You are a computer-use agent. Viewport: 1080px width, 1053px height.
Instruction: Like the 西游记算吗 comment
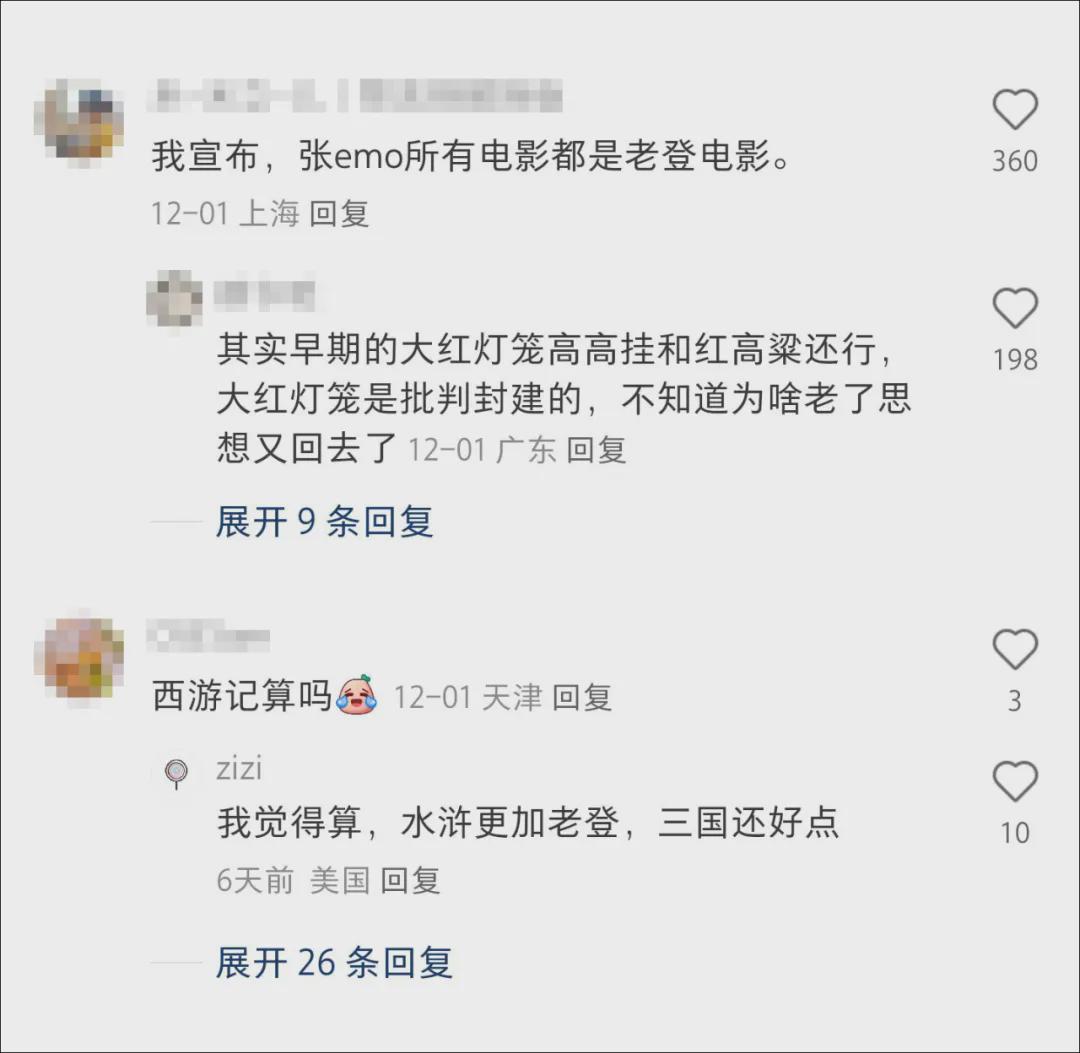[1015, 649]
